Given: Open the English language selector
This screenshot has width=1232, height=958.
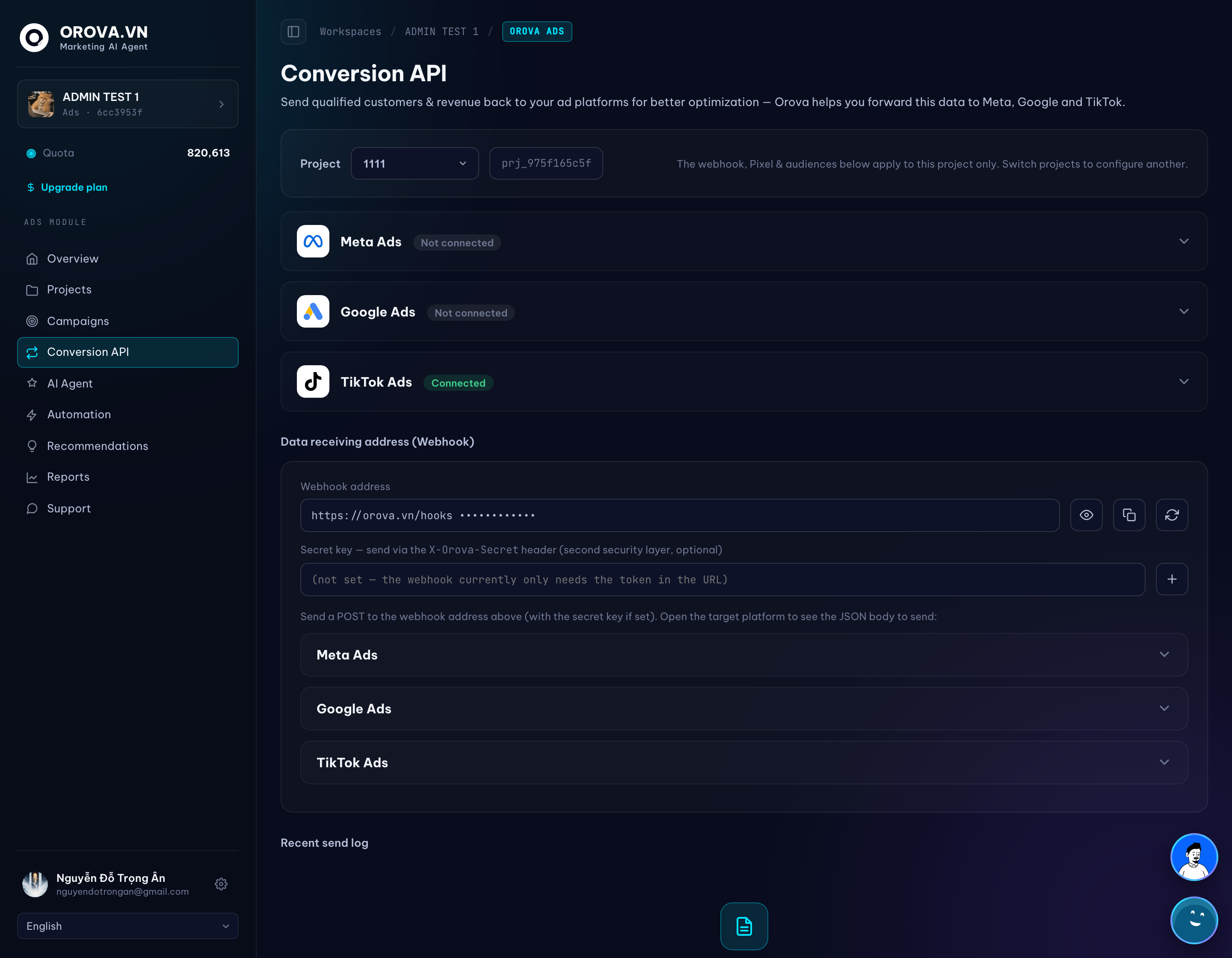Looking at the screenshot, I should [127, 926].
